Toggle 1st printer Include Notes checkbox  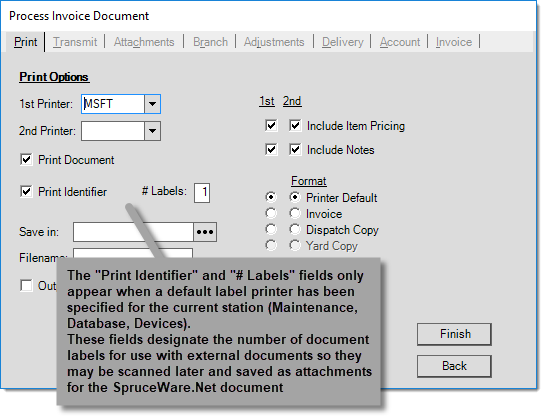(x=271, y=150)
